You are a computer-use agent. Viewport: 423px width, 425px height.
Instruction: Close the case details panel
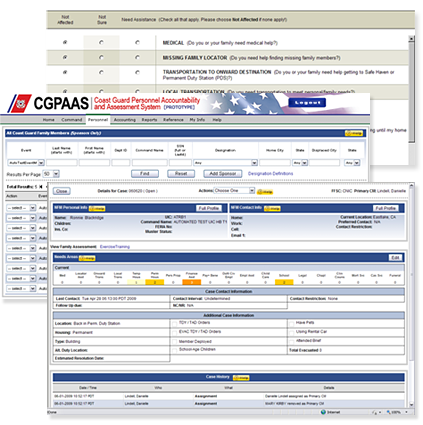(62, 191)
